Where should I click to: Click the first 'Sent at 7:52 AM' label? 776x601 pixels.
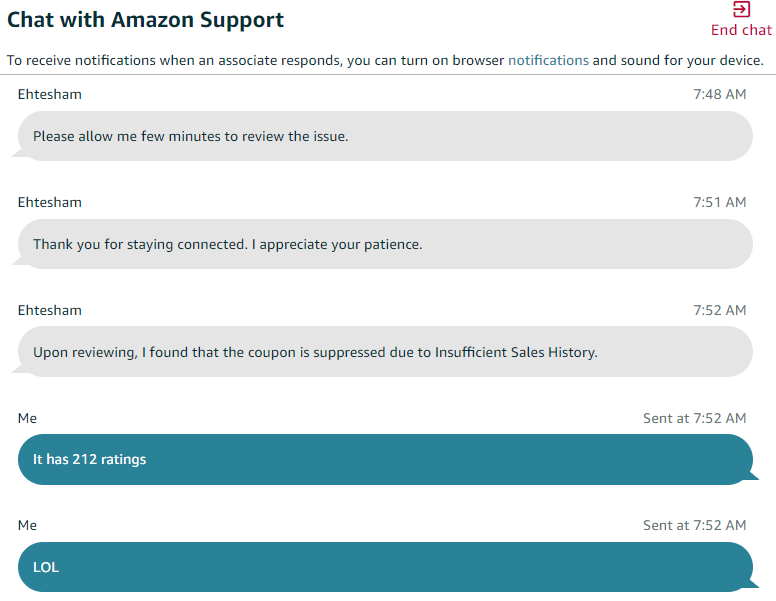(694, 418)
